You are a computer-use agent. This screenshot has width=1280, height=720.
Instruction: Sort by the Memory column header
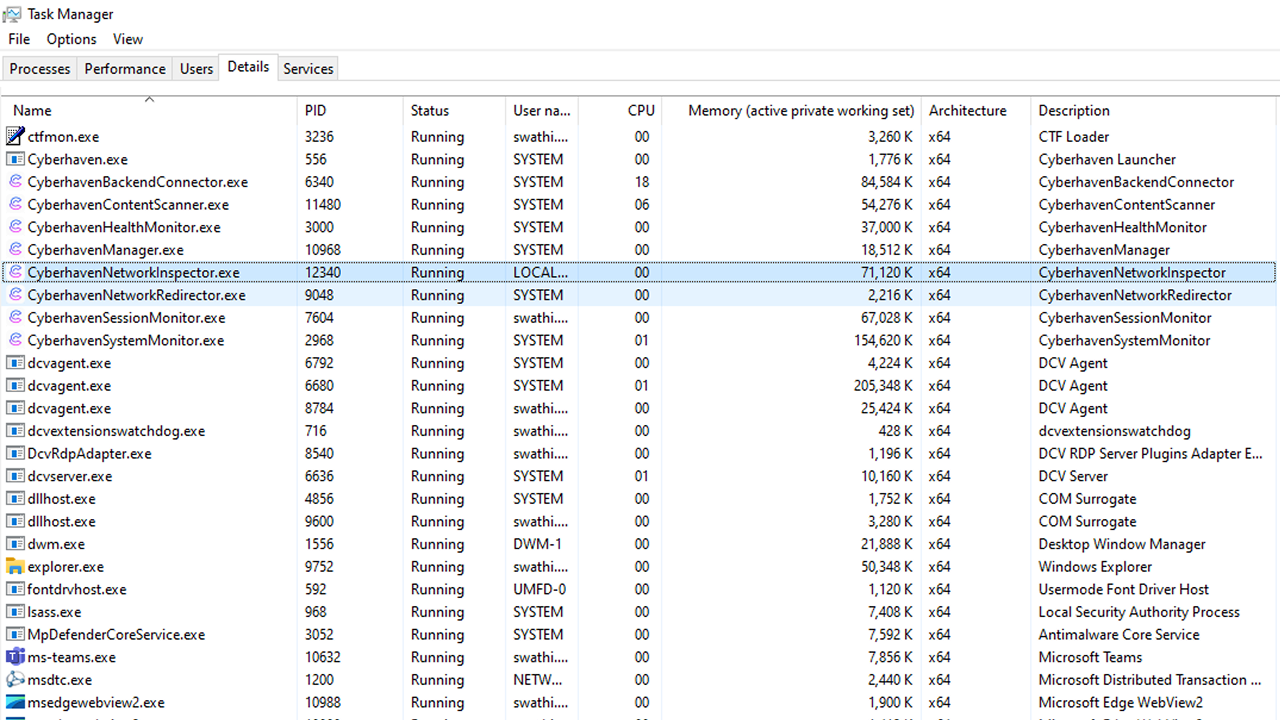pos(801,111)
